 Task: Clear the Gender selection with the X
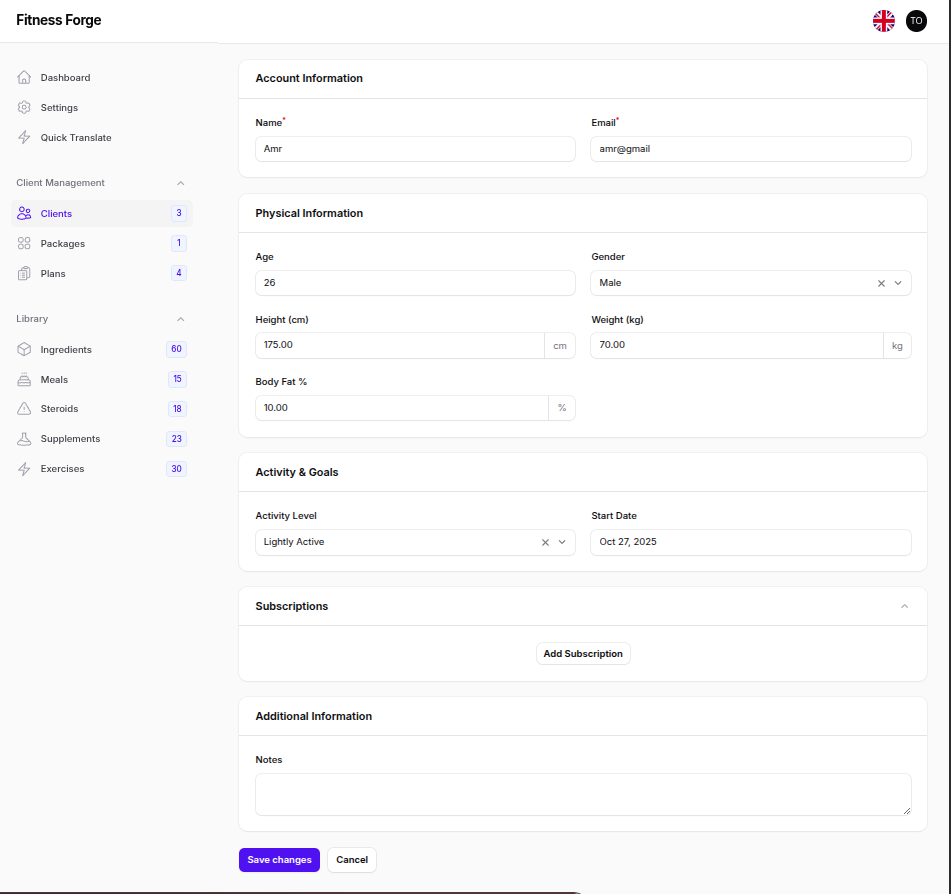point(880,283)
